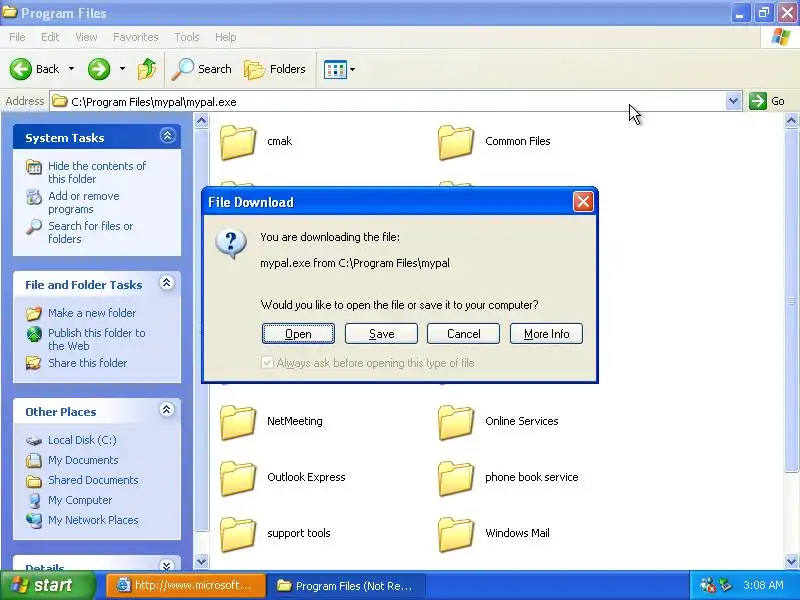Click the folder icon in address bar
Screen dimensions: 800x600
click(60, 101)
